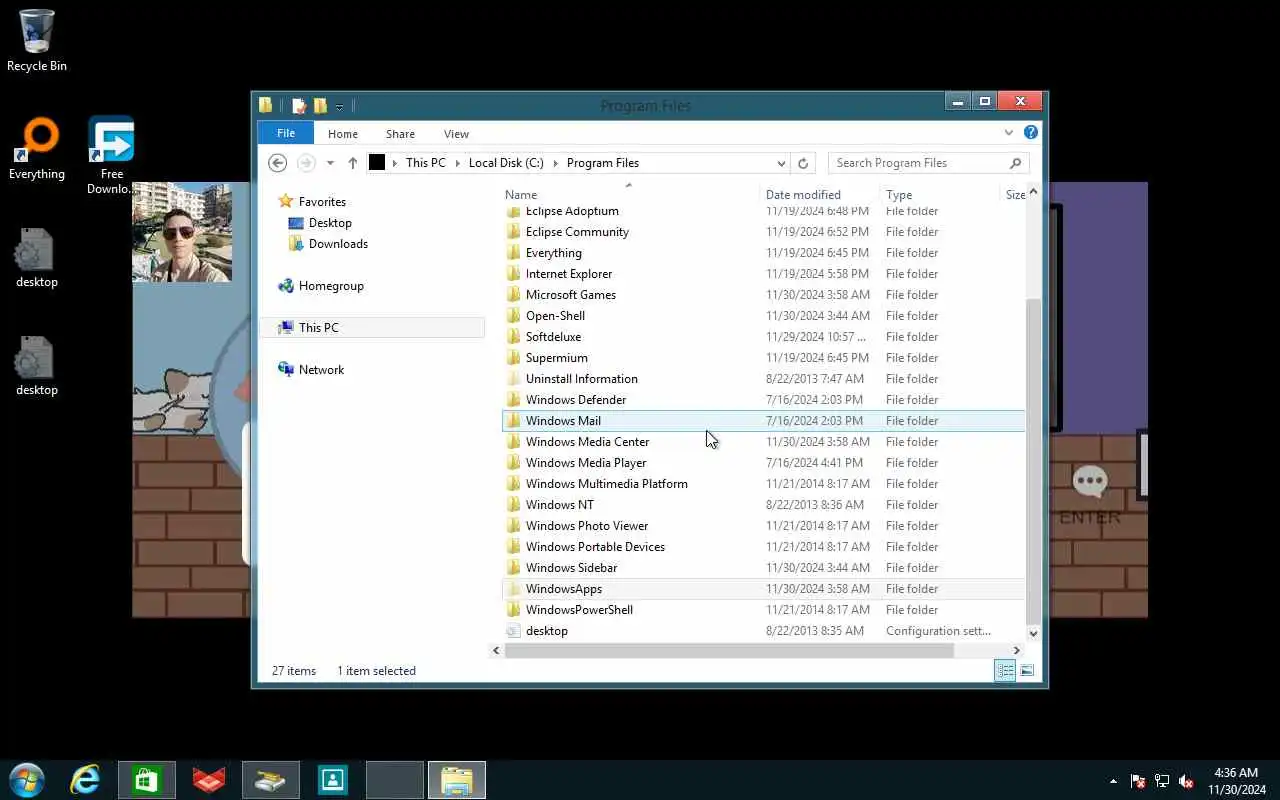Expand Local Disk (C:) breadcrumb arrow
The image size is (1280, 800).
556,163
